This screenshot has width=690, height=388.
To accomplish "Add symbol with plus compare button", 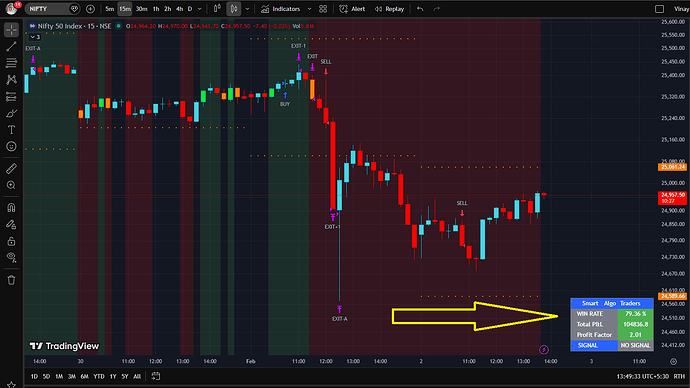I will point(90,9).
